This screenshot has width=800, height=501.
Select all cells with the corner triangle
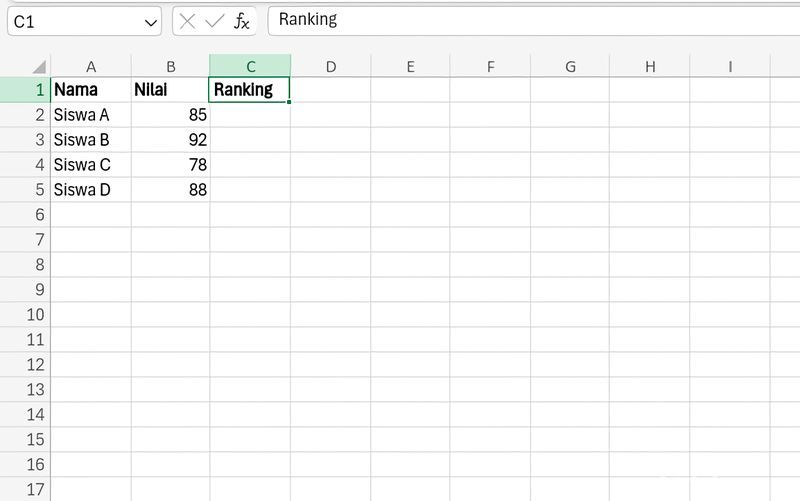pyautogui.click(x=39, y=67)
